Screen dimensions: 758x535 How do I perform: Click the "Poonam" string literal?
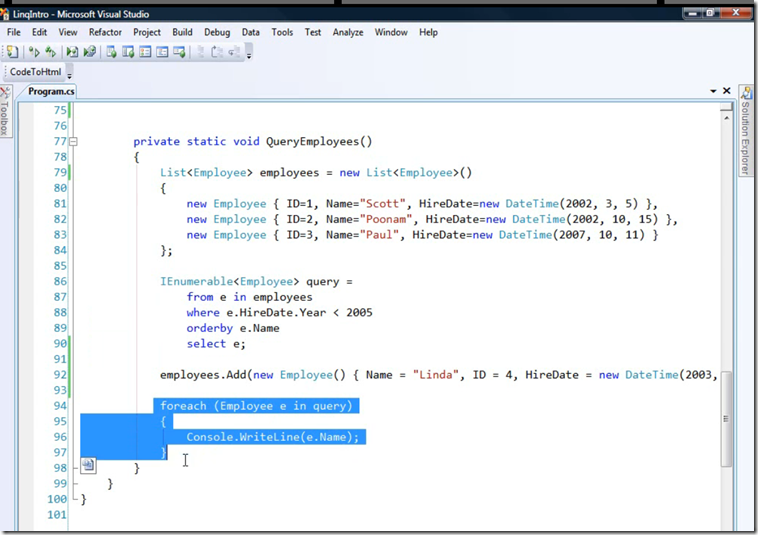386,219
